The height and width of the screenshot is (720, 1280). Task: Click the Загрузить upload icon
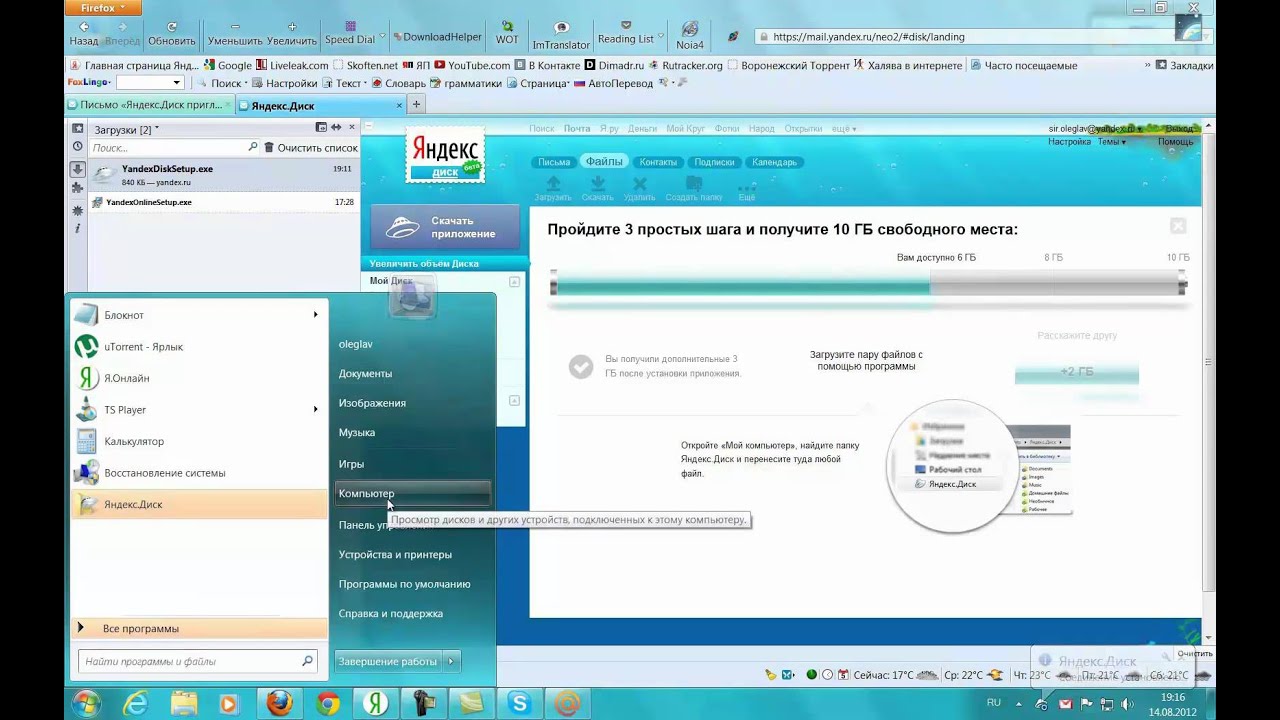pyautogui.click(x=553, y=189)
